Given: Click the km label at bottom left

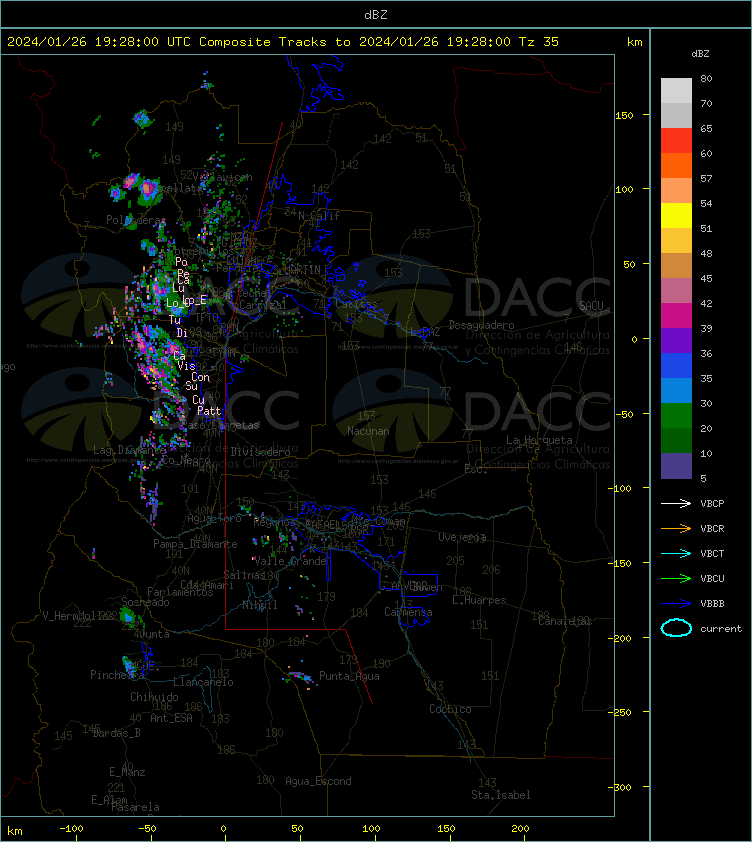Looking at the screenshot, I should (x=15, y=831).
